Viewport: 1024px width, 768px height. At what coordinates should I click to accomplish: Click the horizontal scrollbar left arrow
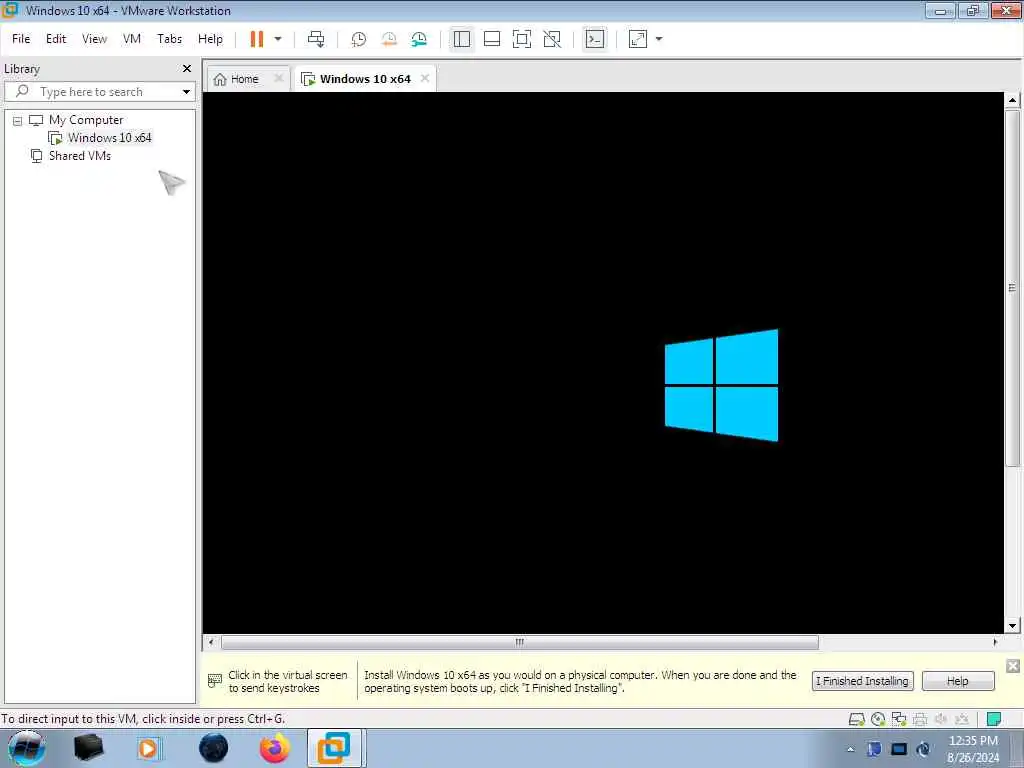tap(211, 643)
